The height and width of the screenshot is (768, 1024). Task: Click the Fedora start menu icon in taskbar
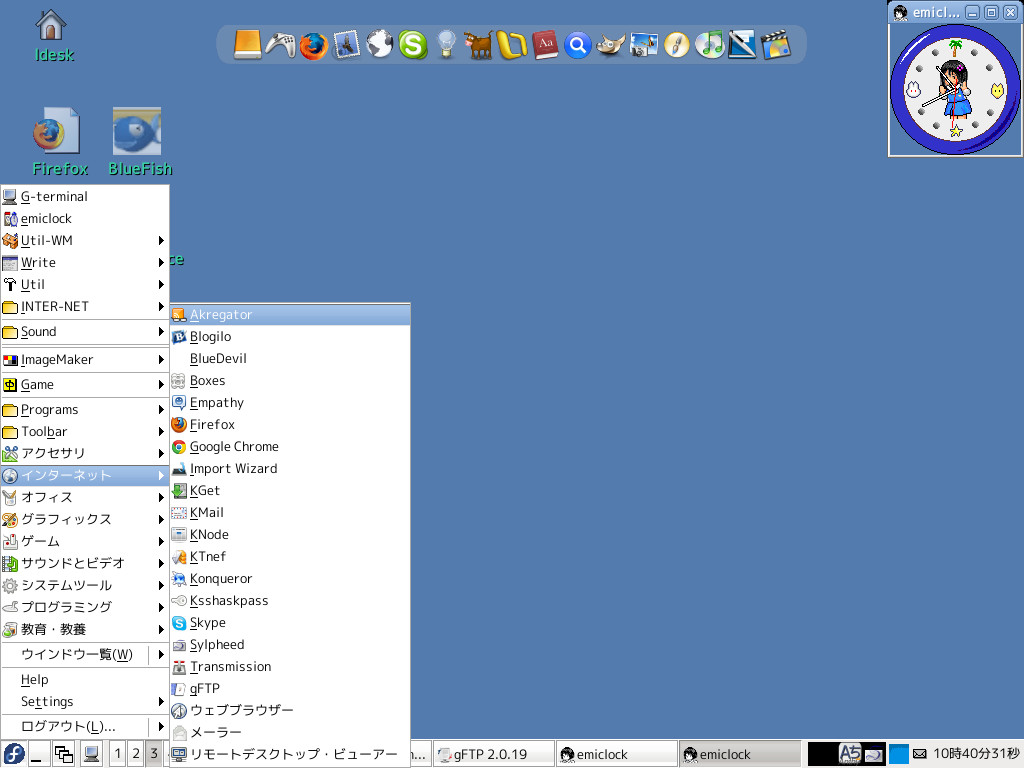click(14, 753)
